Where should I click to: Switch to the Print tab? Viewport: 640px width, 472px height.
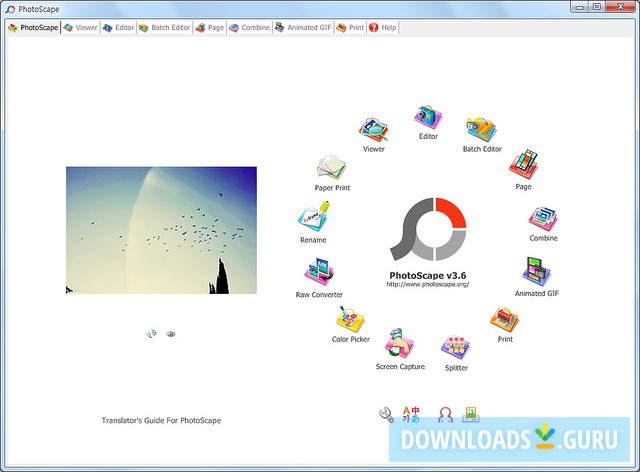point(350,28)
